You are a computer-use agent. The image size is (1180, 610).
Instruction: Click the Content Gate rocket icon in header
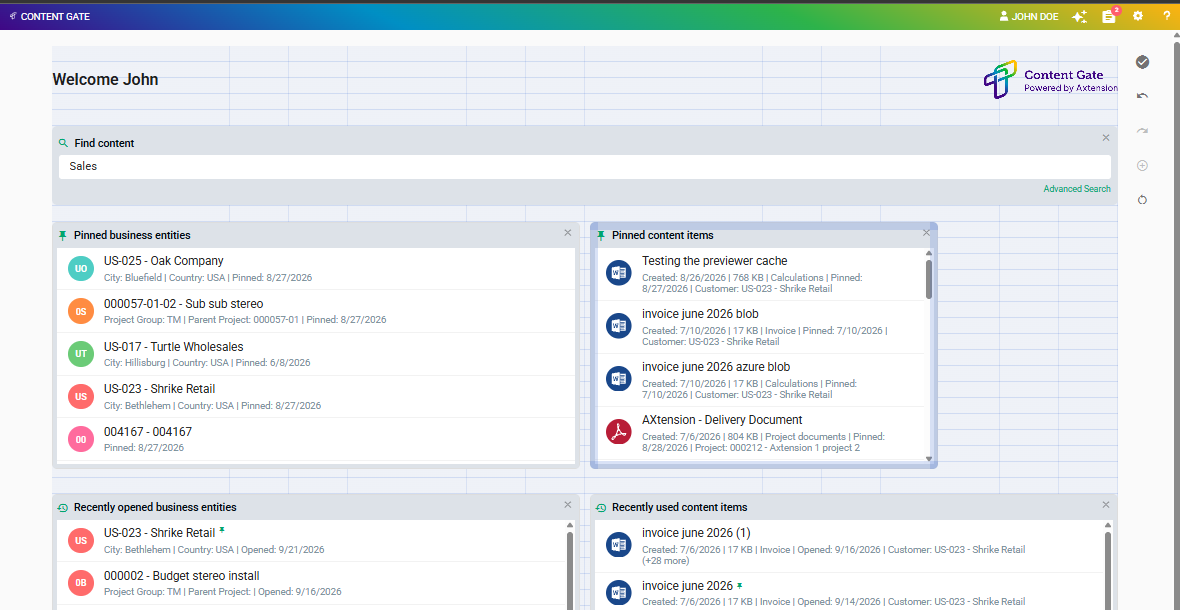click(x=13, y=16)
